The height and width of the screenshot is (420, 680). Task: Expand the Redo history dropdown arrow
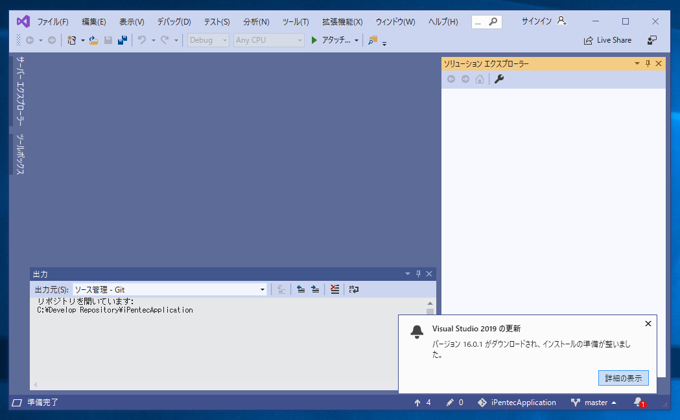[x=176, y=40]
